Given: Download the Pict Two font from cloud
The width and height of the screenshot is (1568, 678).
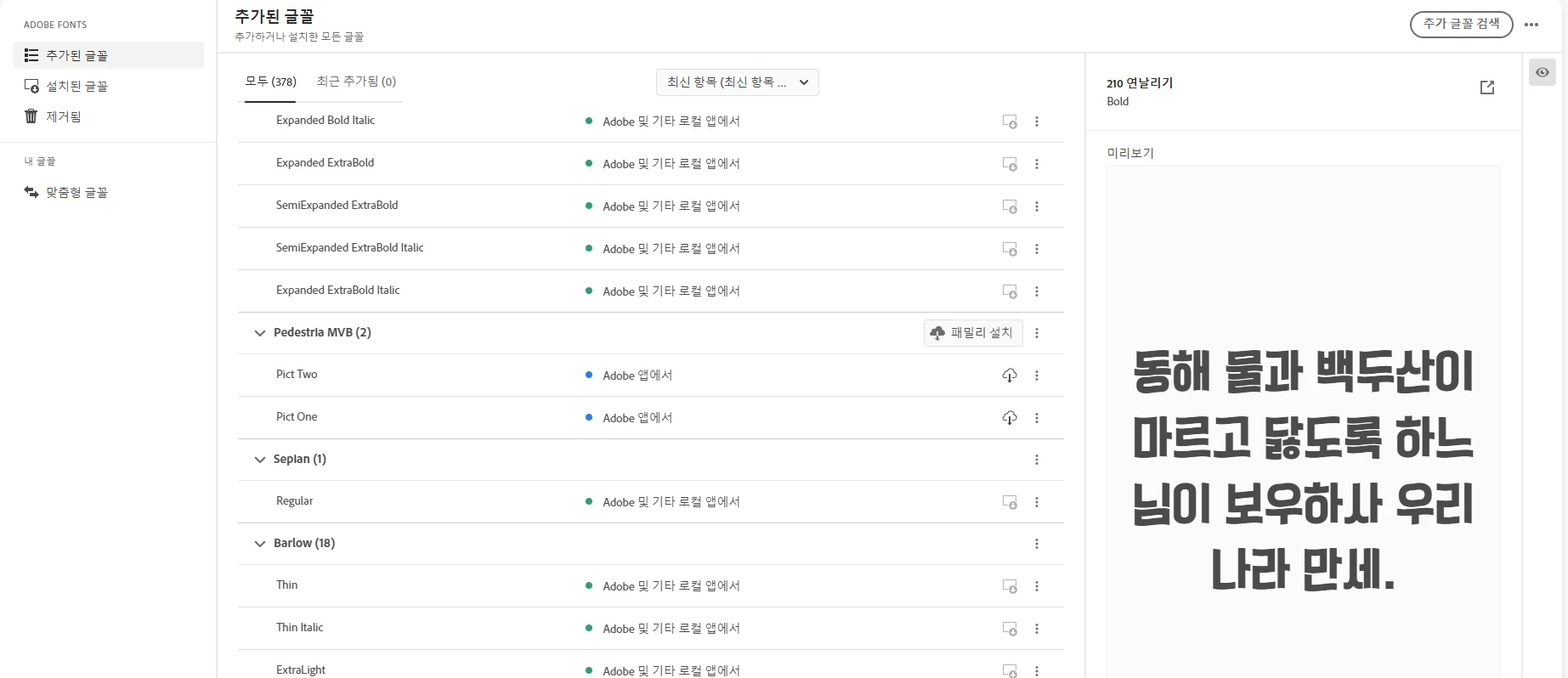Looking at the screenshot, I should click(x=1010, y=376).
